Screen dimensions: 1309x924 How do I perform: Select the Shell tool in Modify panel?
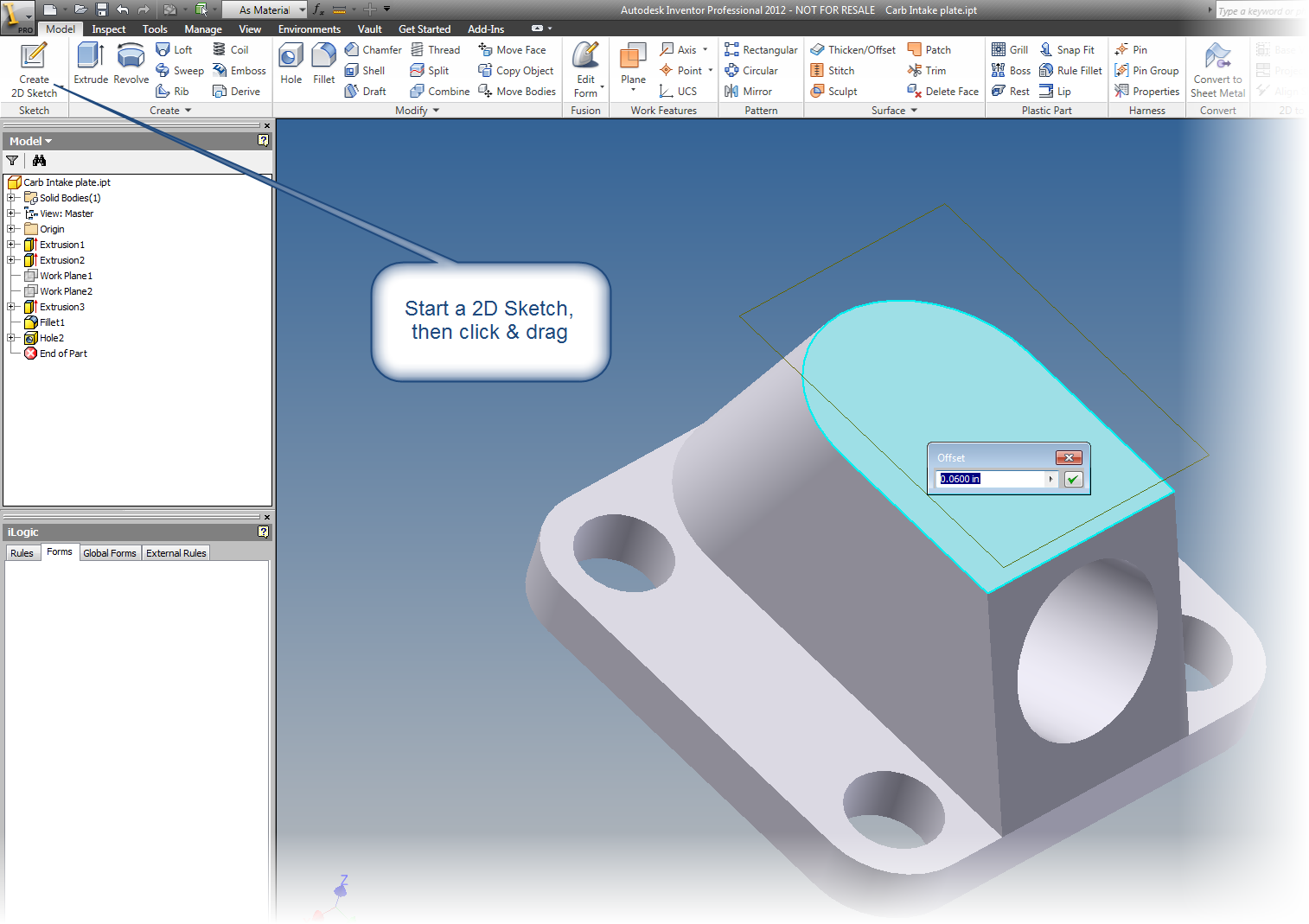(x=367, y=70)
